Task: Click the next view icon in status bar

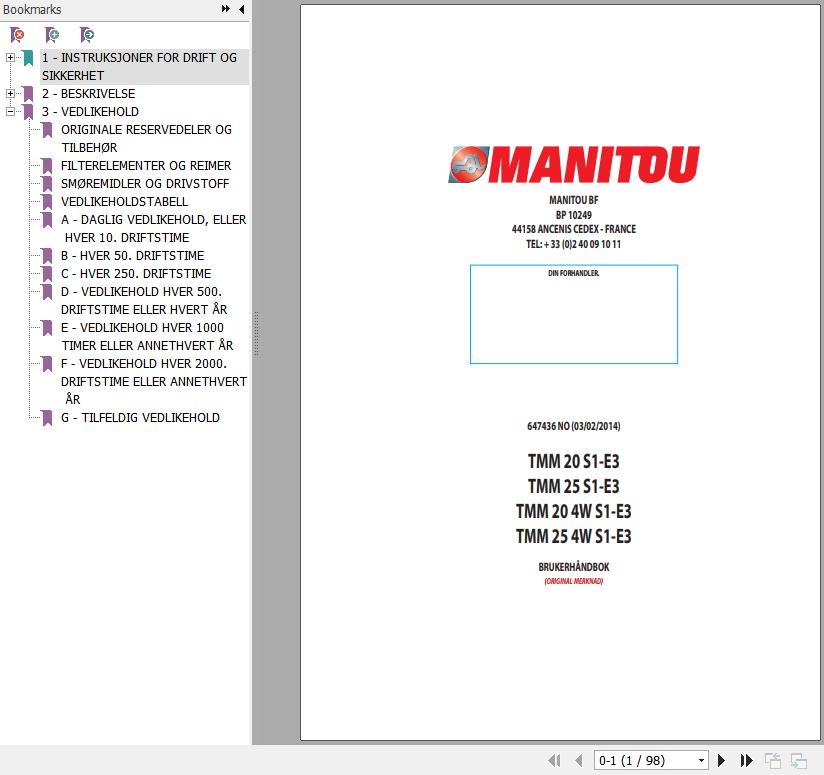Action: click(x=799, y=760)
